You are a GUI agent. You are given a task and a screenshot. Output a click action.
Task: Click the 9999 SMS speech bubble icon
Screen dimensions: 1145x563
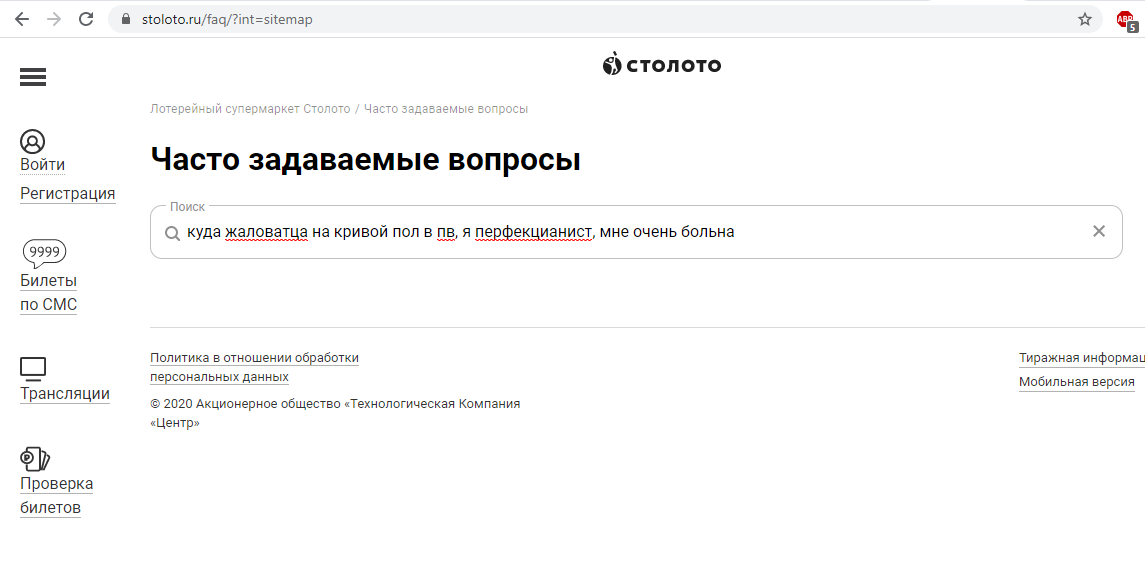pos(45,253)
